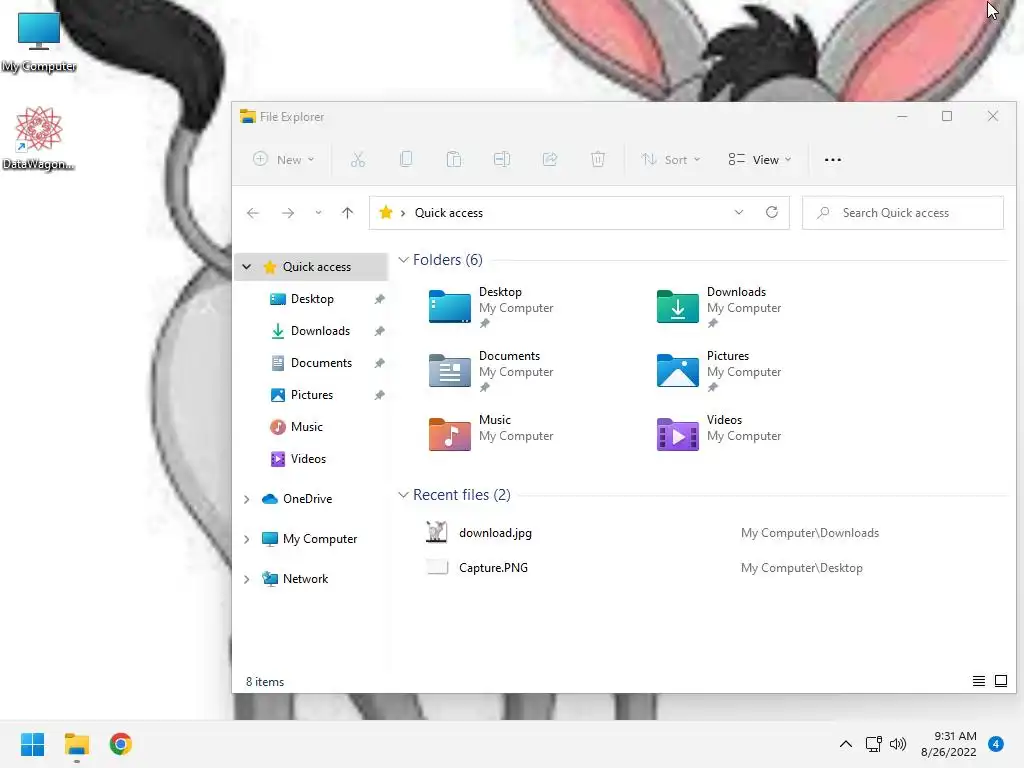The height and width of the screenshot is (768, 1024).
Task: Expand OneDrive tree node
Action: [246, 499]
